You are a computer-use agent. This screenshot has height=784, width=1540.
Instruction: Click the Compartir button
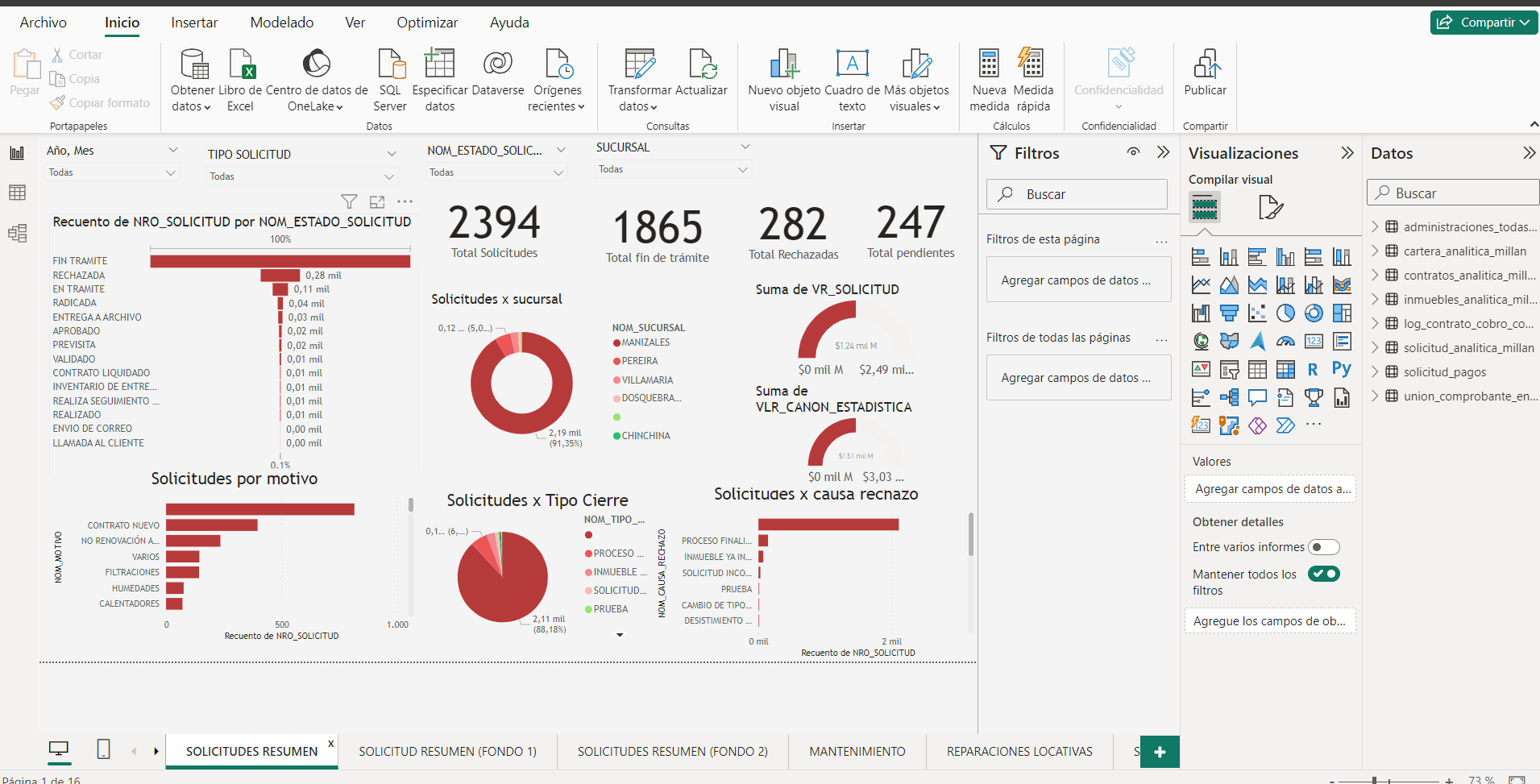tap(1484, 23)
